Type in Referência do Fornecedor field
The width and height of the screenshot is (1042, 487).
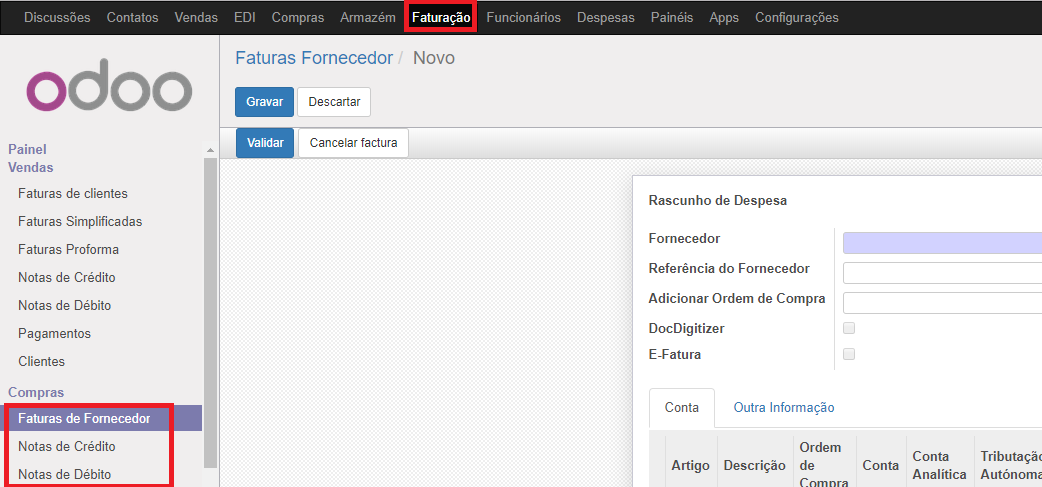click(941, 273)
